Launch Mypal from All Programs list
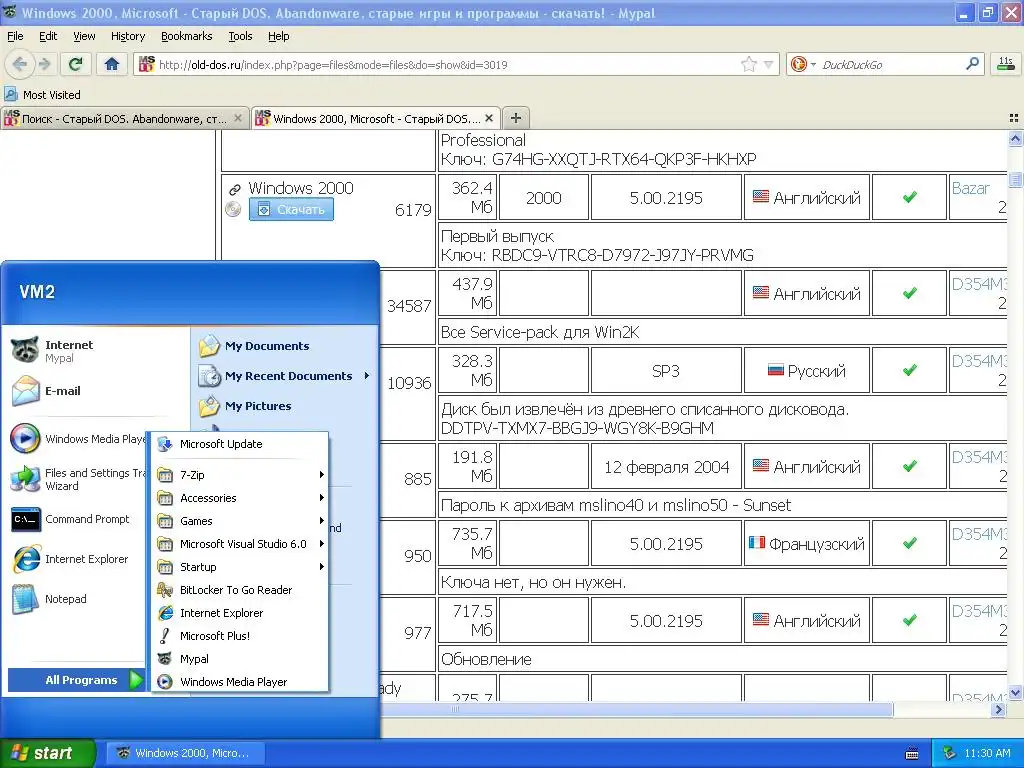This screenshot has height=768, width=1024. coord(240,659)
